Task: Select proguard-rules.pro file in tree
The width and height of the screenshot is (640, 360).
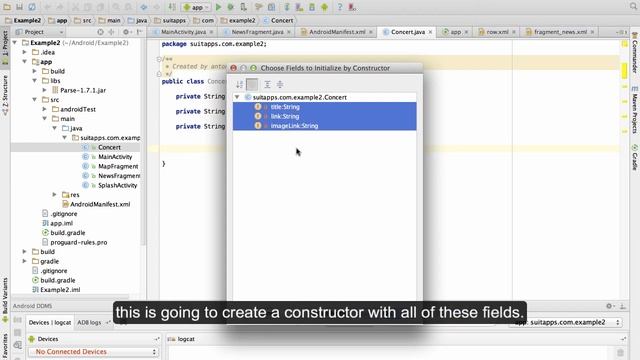Action: pos(78,242)
